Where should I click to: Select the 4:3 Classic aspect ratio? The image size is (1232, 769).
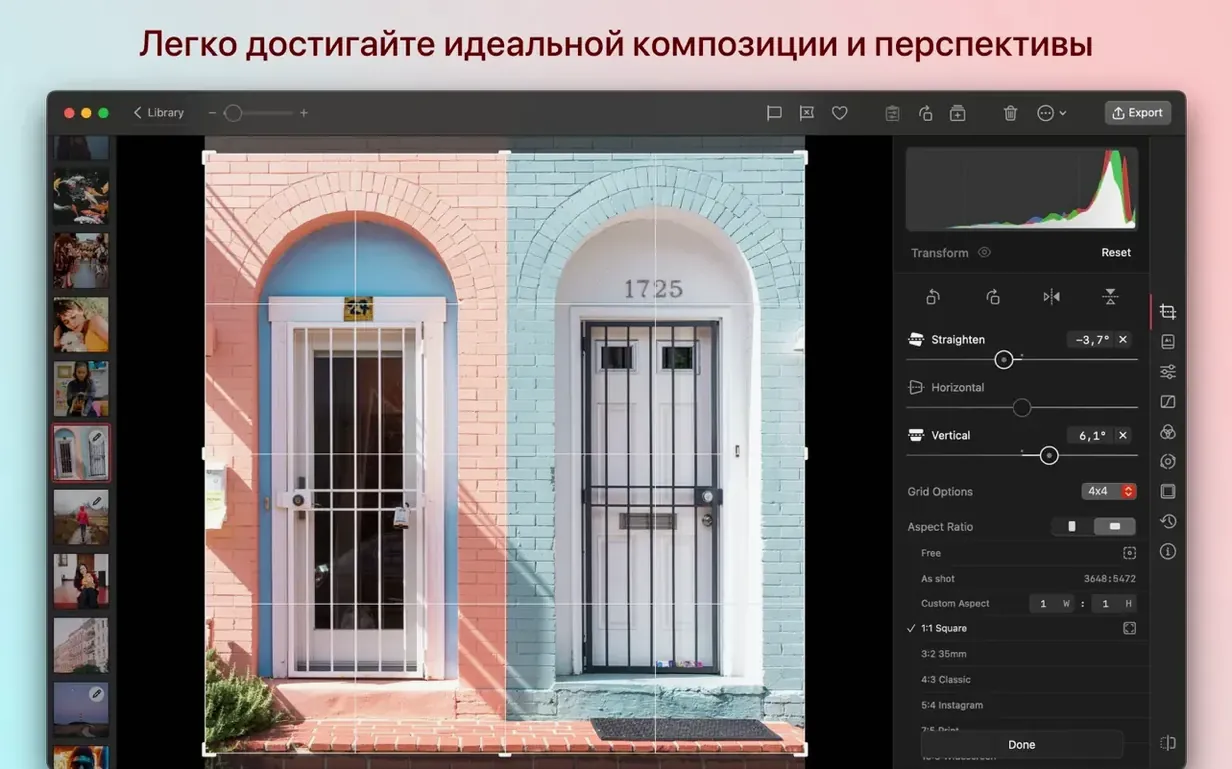pyautogui.click(x=946, y=680)
